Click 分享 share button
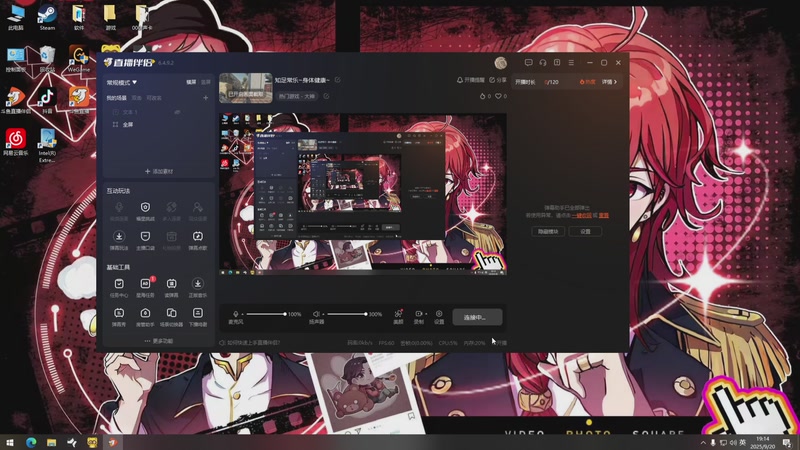This screenshot has width=800, height=450. click(x=498, y=80)
